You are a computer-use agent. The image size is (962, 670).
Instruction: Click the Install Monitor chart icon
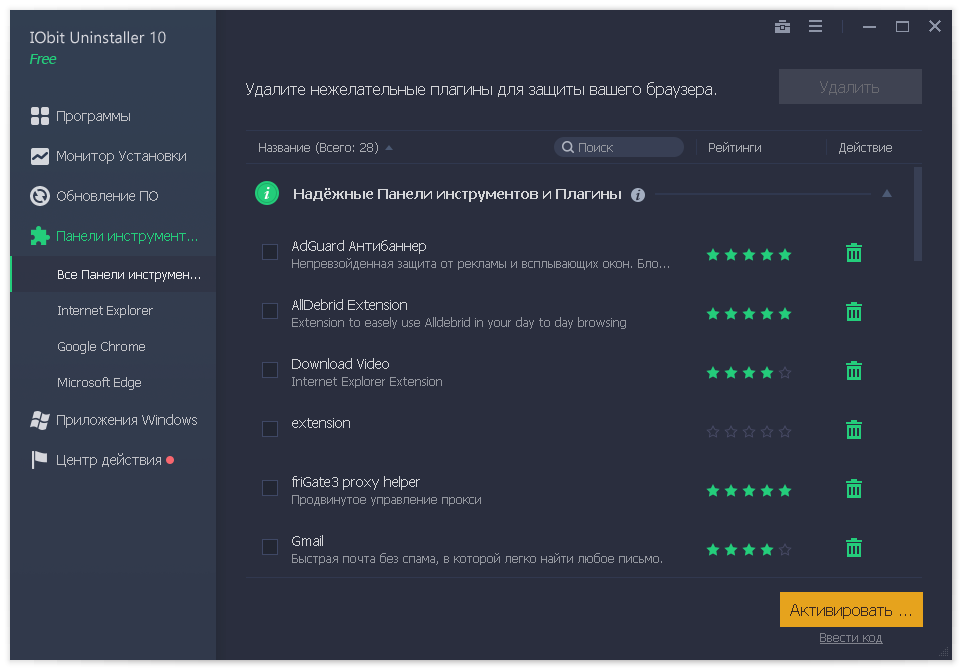point(40,156)
